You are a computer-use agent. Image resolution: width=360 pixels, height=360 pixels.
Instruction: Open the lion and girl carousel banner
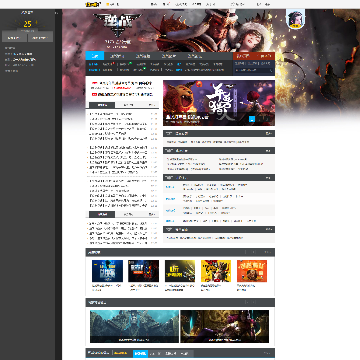pos(219,103)
